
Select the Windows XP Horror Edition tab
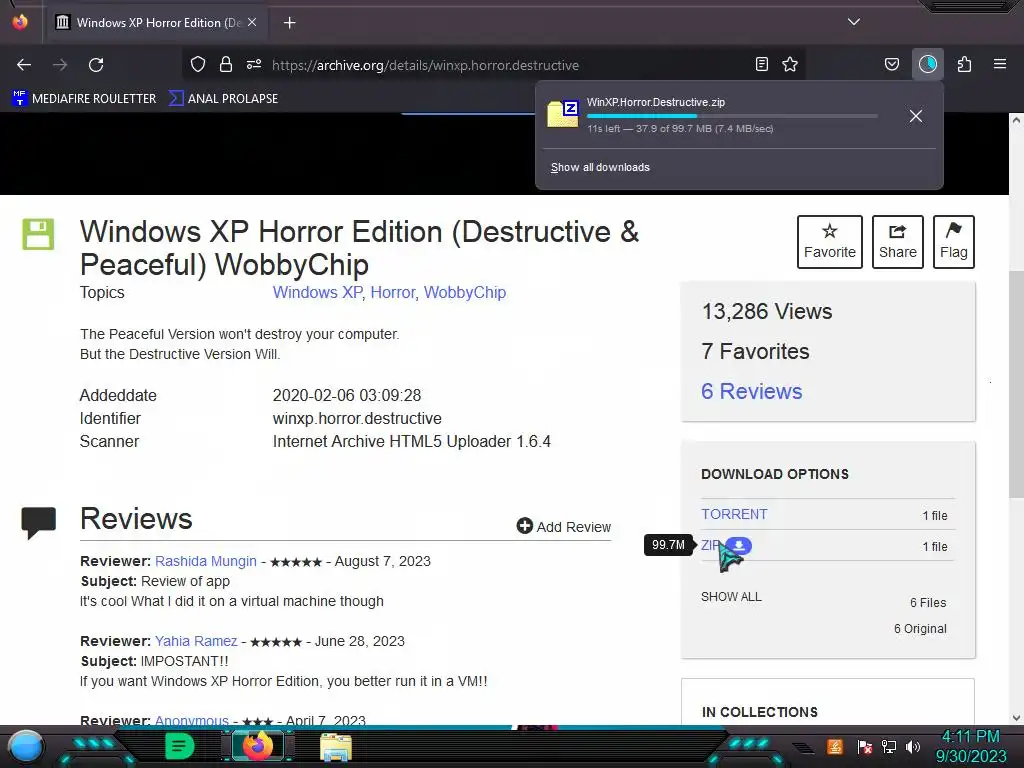pos(157,22)
